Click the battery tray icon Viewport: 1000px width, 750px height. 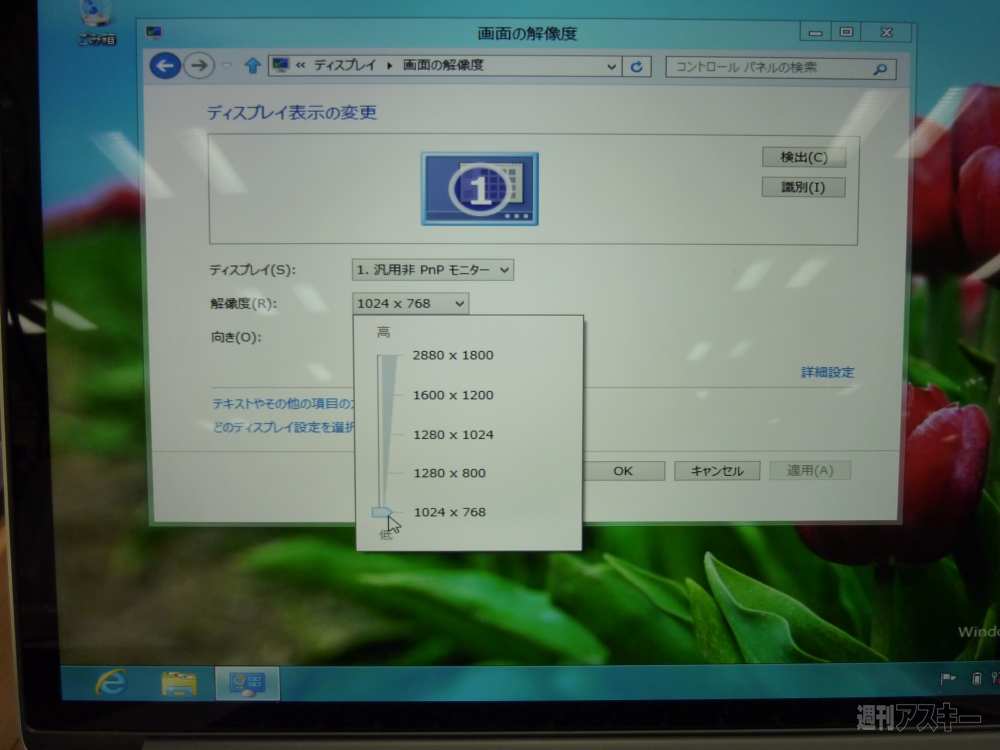coord(976,679)
